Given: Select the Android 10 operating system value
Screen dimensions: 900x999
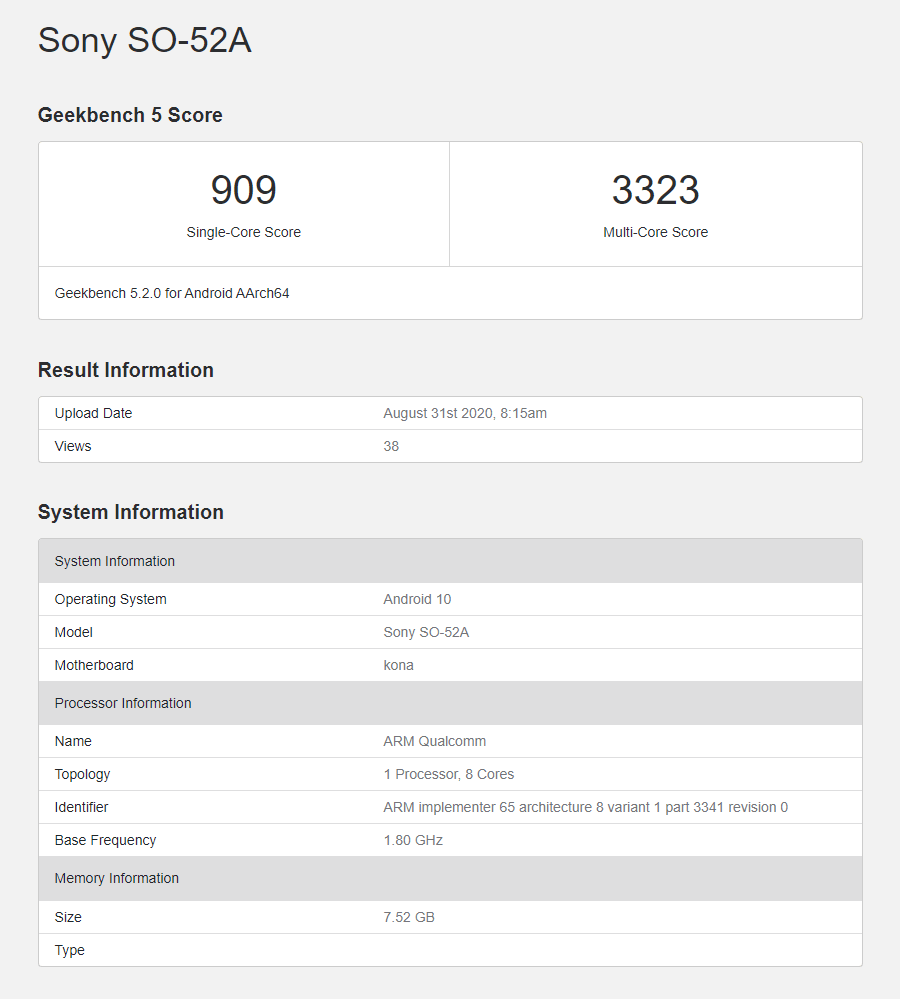Looking at the screenshot, I should click(417, 599).
